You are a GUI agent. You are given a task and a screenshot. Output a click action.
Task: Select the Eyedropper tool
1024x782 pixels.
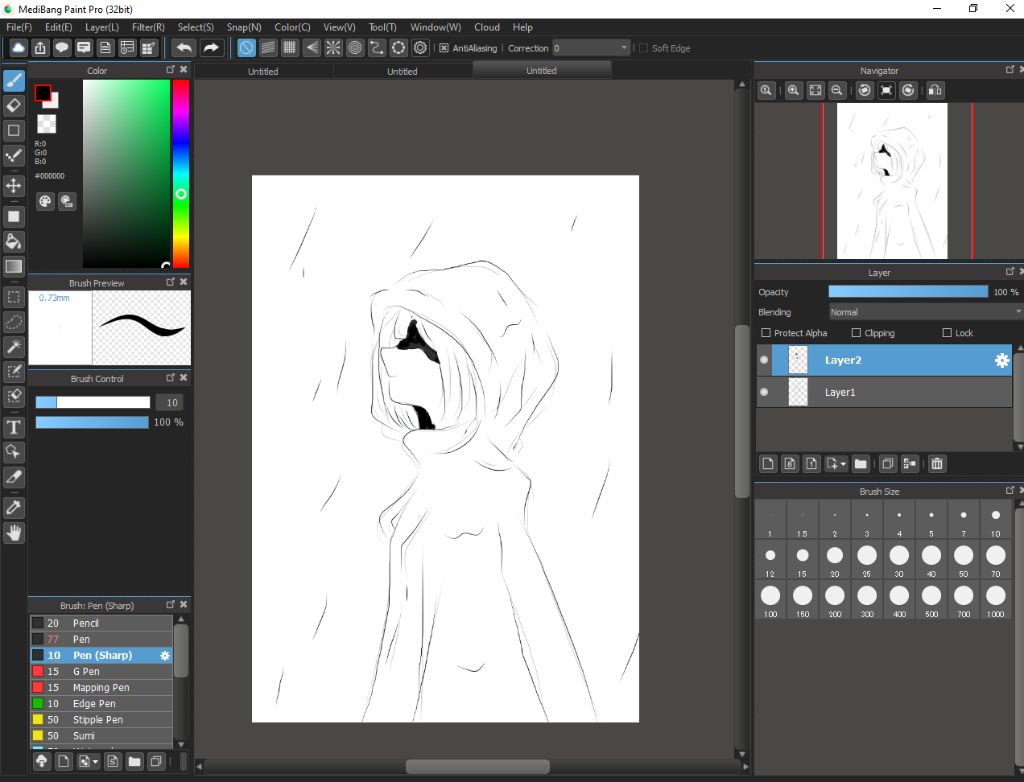click(x=14, y=508)
